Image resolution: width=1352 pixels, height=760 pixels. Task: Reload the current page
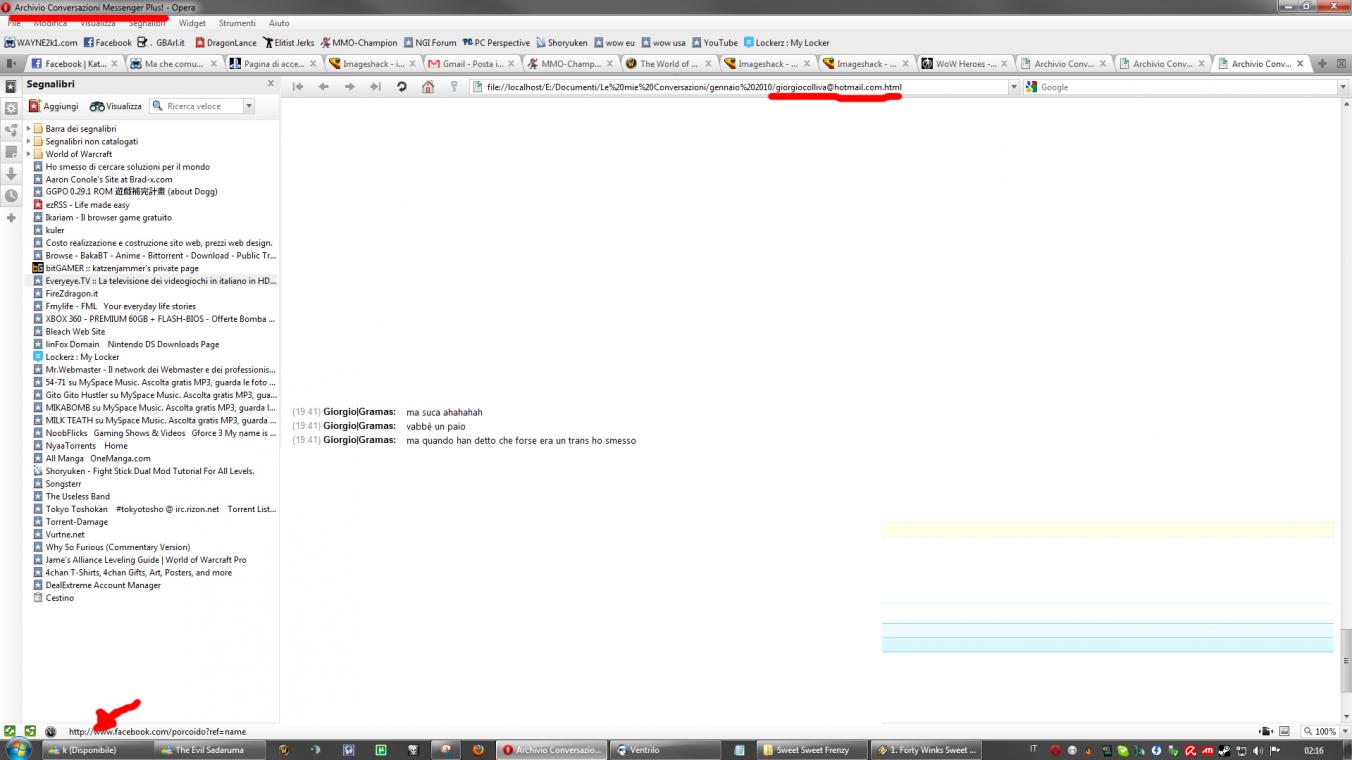click(402, 87)
